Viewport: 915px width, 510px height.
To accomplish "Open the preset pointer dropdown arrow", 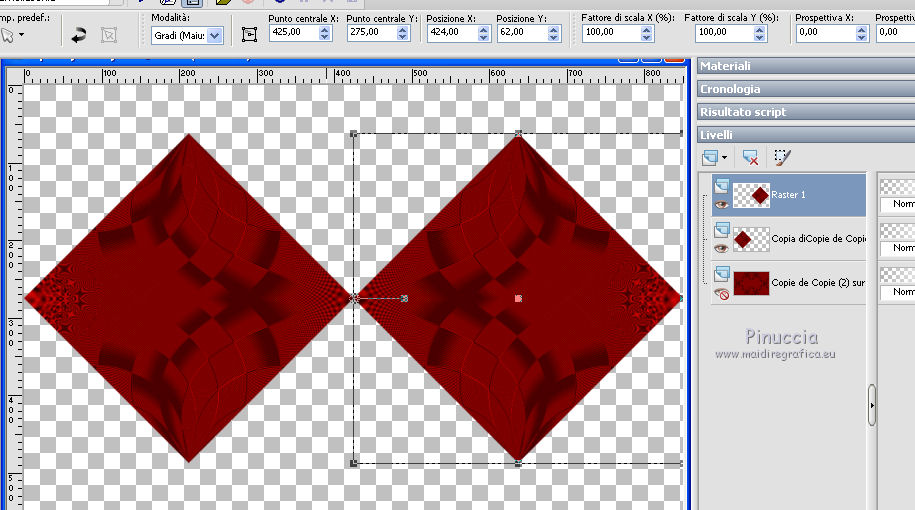I will 22,35.
